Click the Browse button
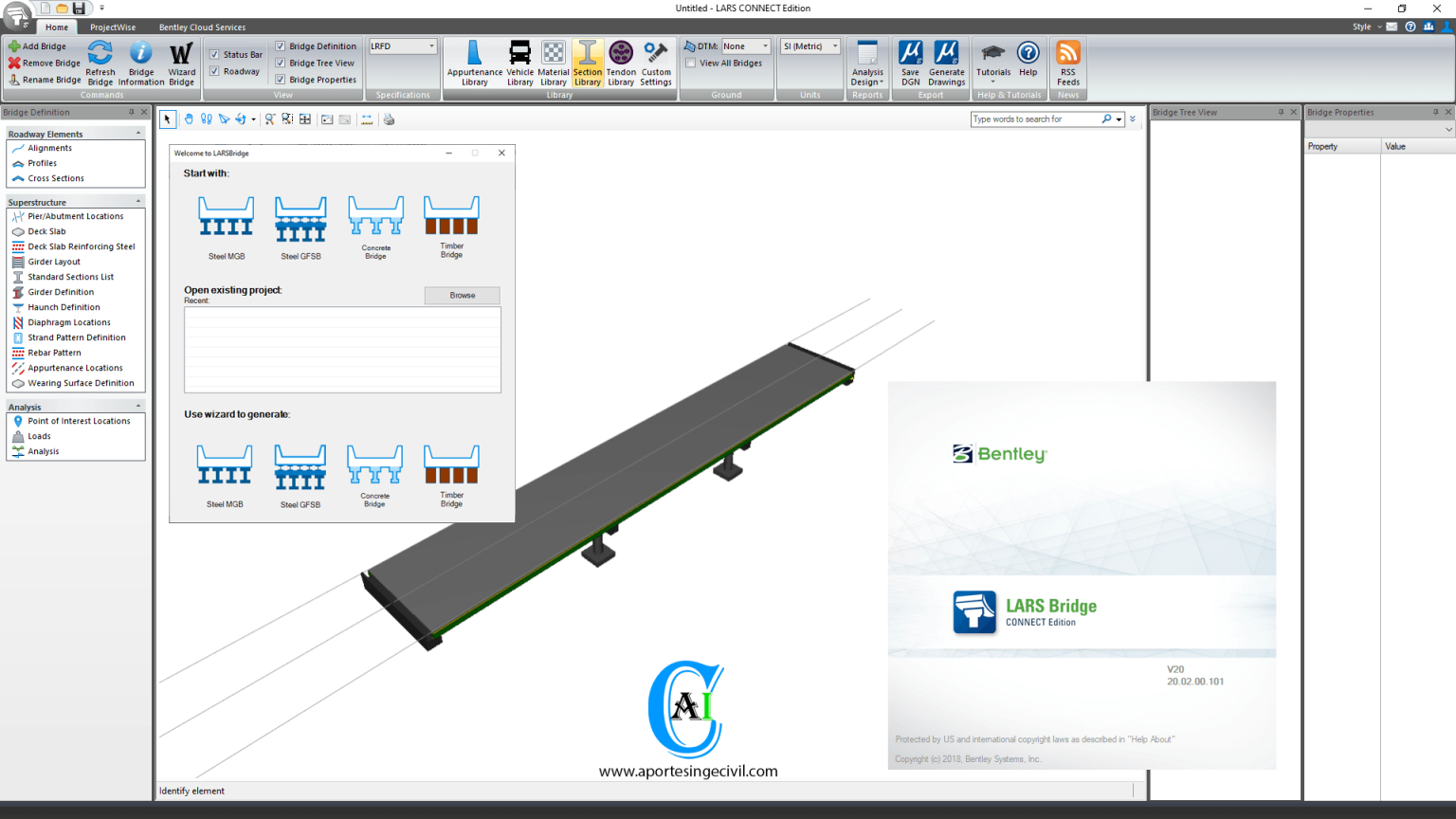Screen dimensions: 1456x819 click(462, 296)
